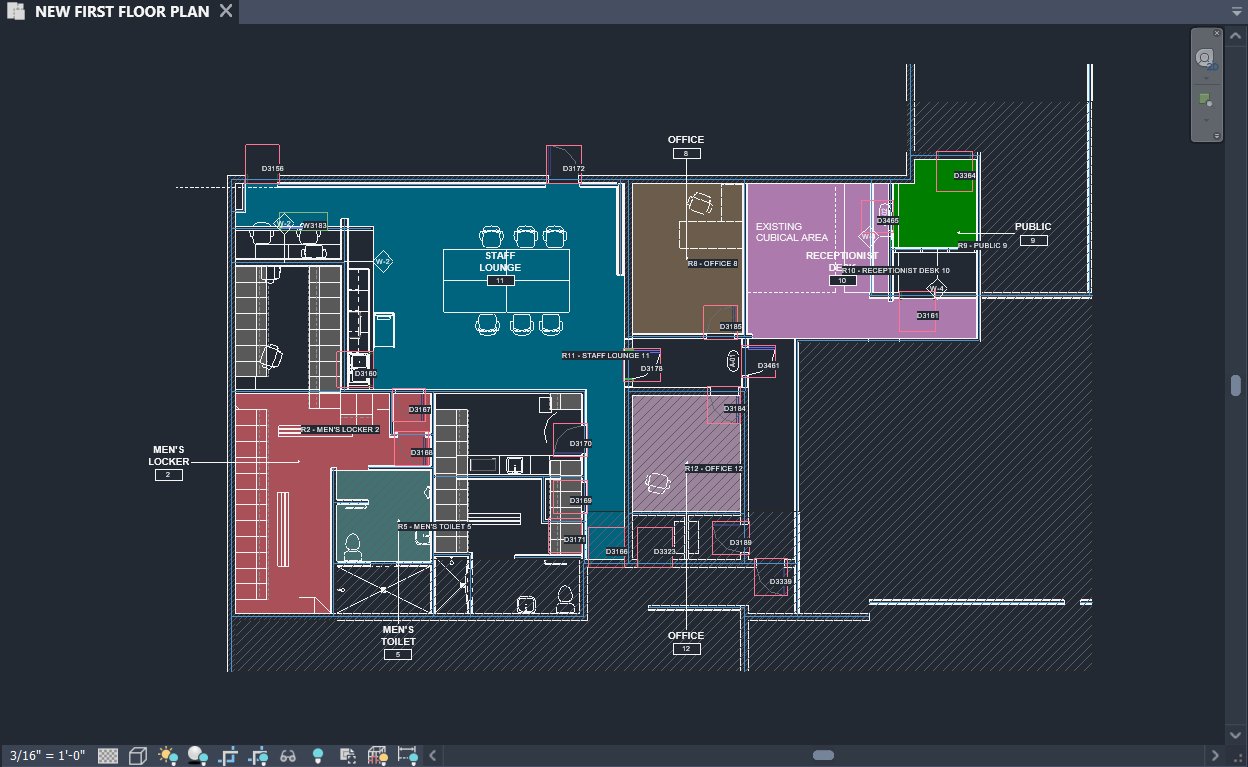1248x767 pixels.
Task: Click the Visual Style cube icon
Action: (137, 755)
